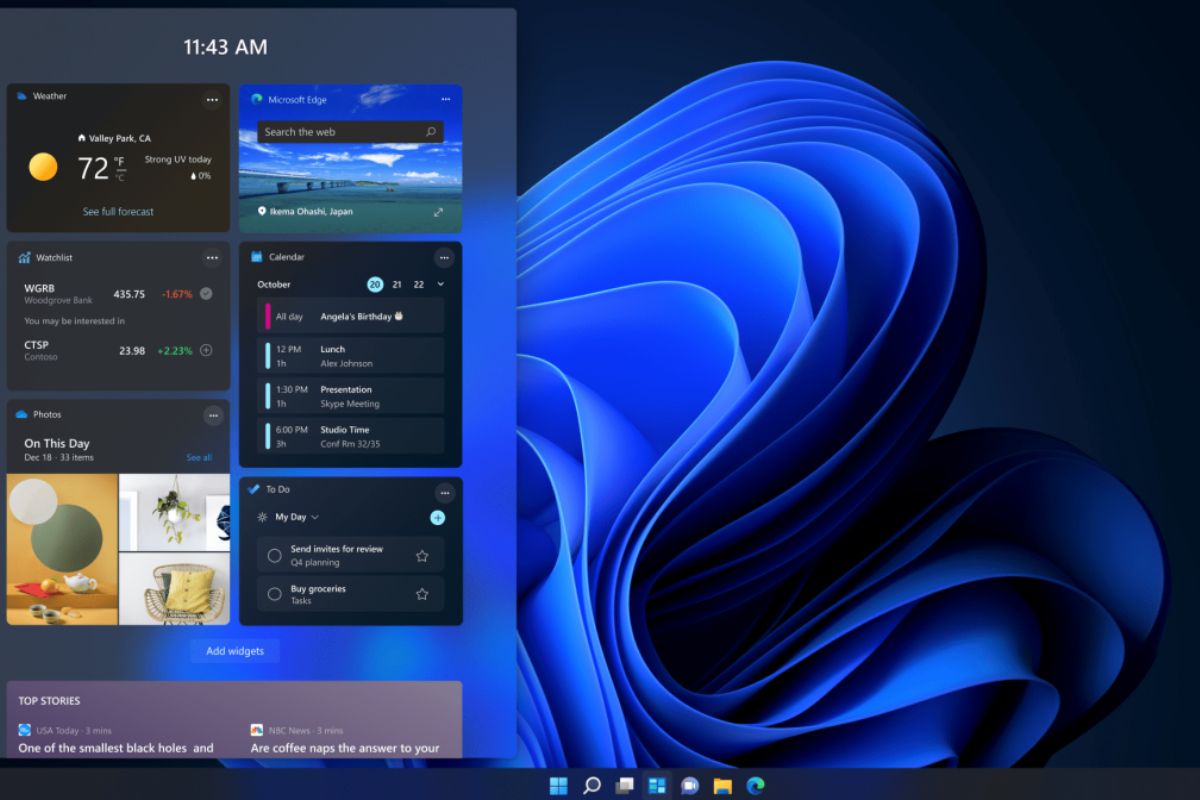Screen dimensions: 1200x800
Task: Mark Send invites for review complete
Action: click(x=274, y=556)
